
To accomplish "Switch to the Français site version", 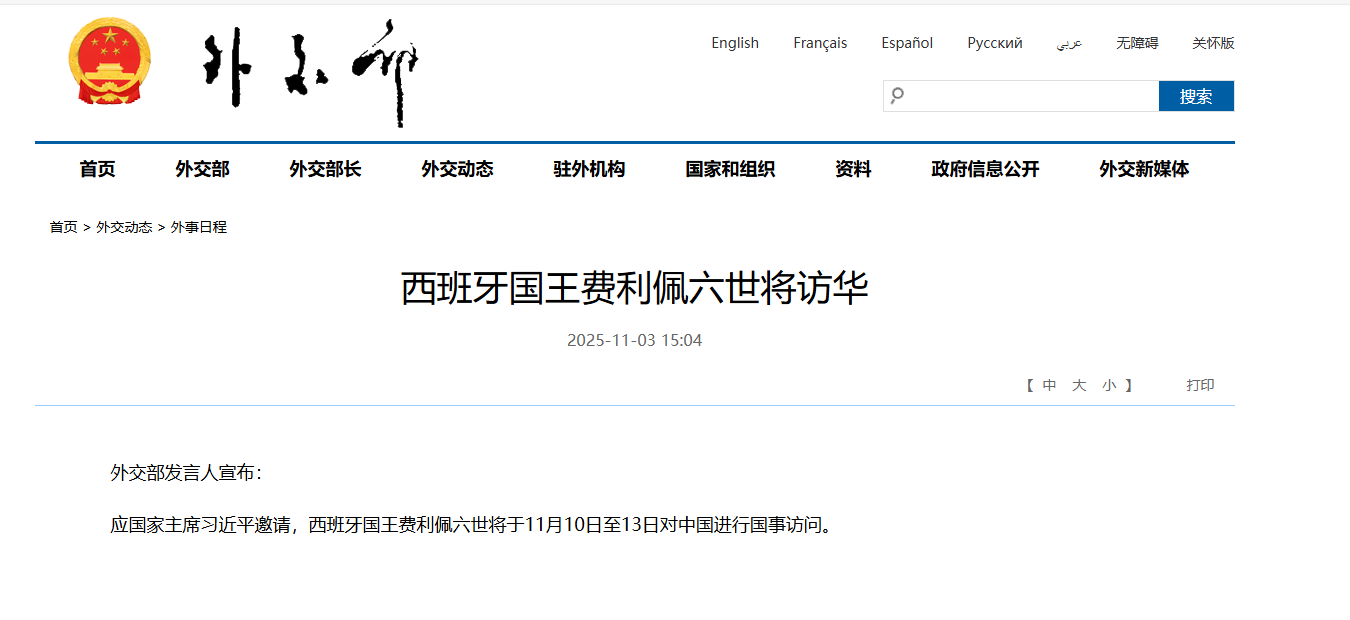I will (820, 43).
